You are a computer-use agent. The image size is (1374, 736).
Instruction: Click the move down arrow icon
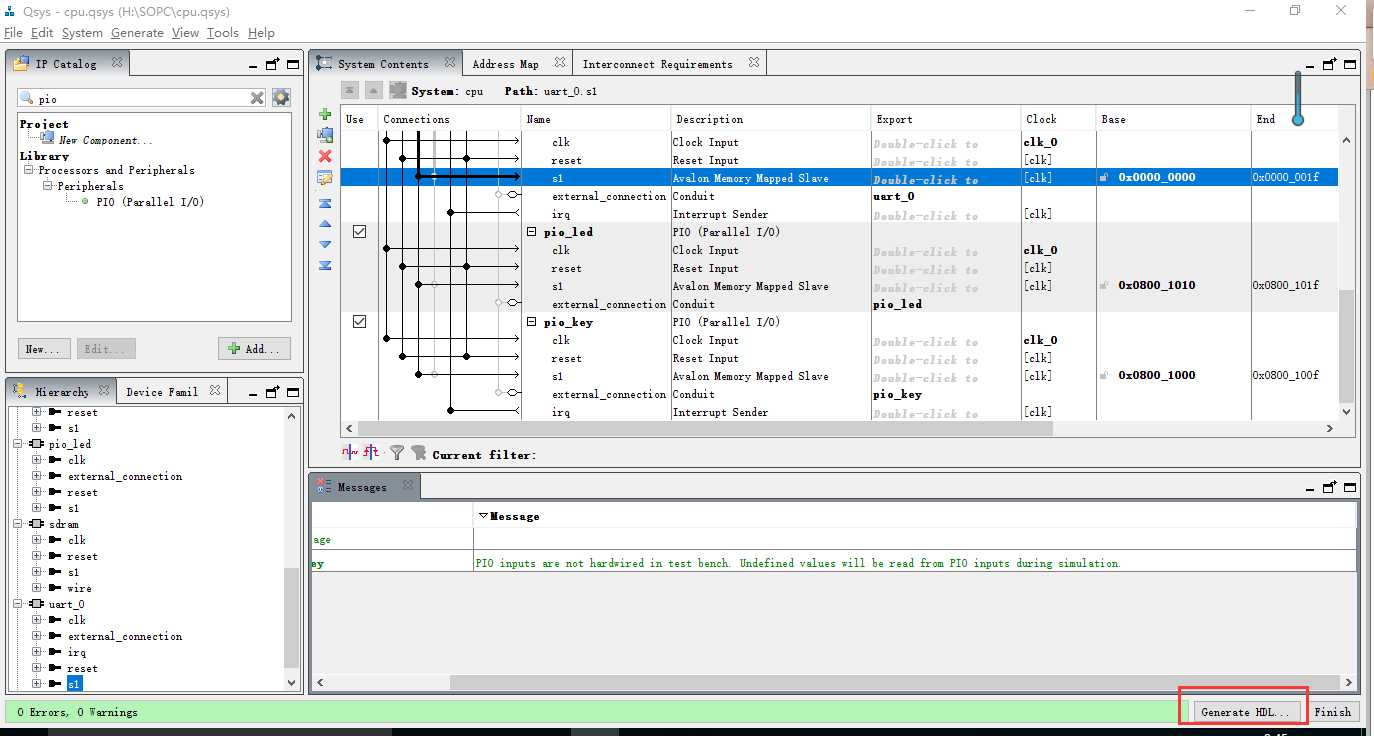point(325,244)
